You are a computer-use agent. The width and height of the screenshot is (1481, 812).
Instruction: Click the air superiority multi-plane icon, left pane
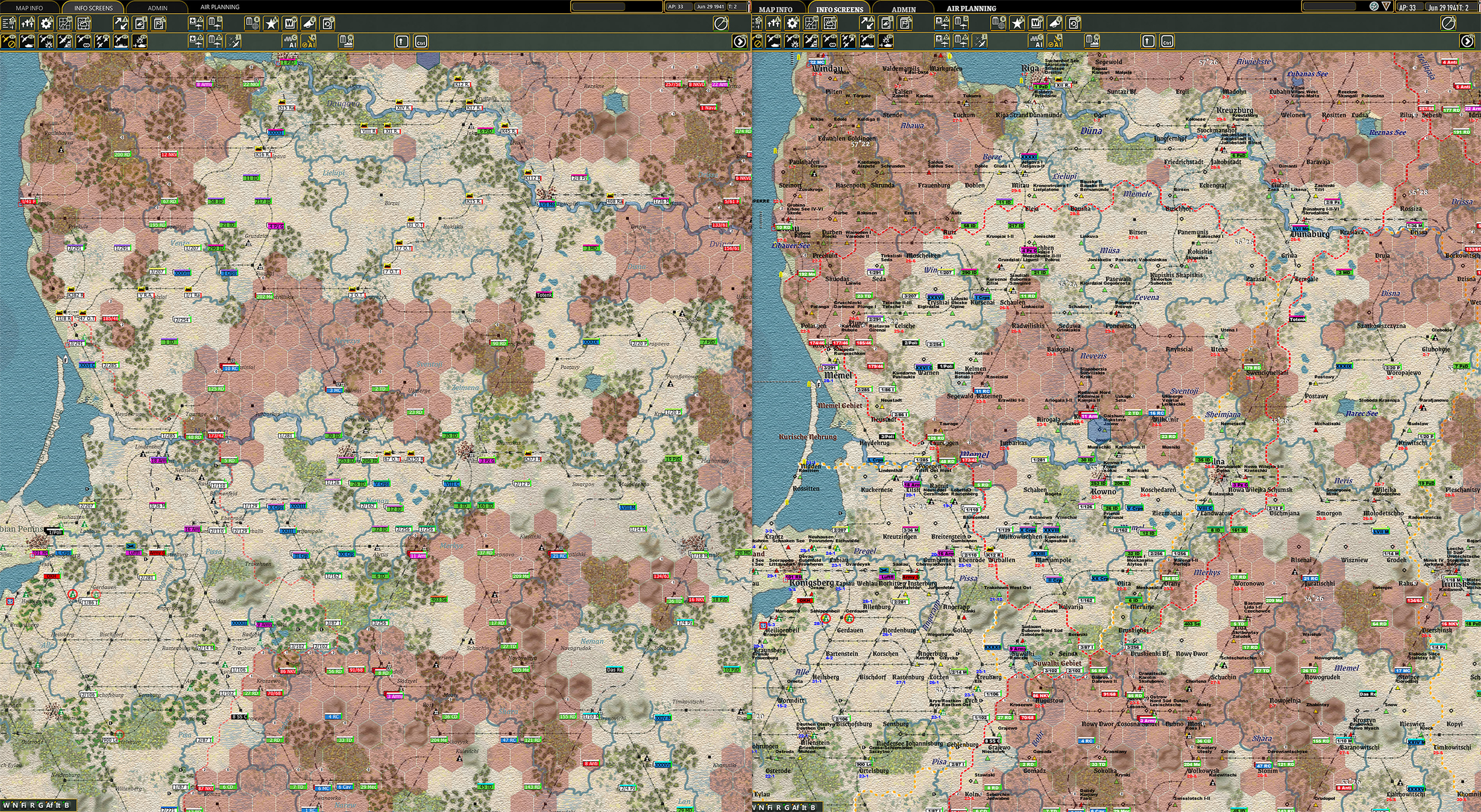tap(102, 42)
